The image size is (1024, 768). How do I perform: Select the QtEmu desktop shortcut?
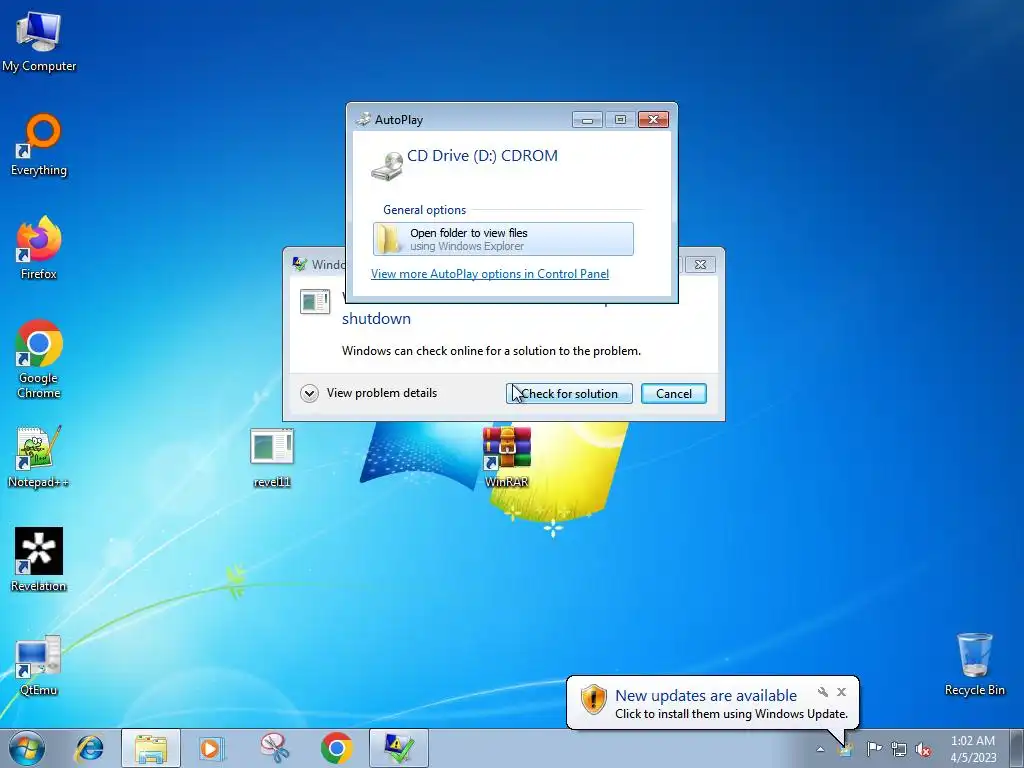coord(39,665)
